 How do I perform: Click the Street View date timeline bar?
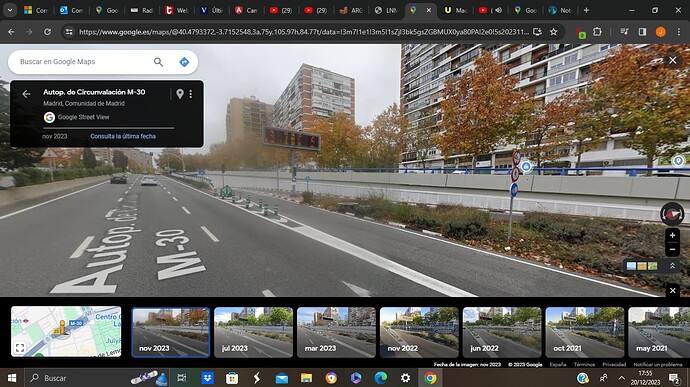[x=109, y=128]
